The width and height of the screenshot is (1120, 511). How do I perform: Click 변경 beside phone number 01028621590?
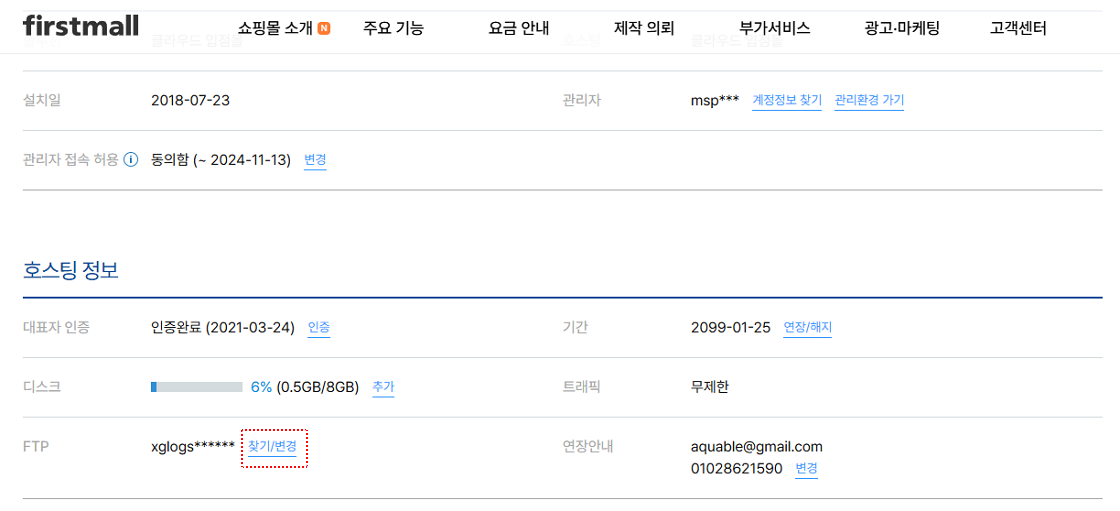coord(806,470)
